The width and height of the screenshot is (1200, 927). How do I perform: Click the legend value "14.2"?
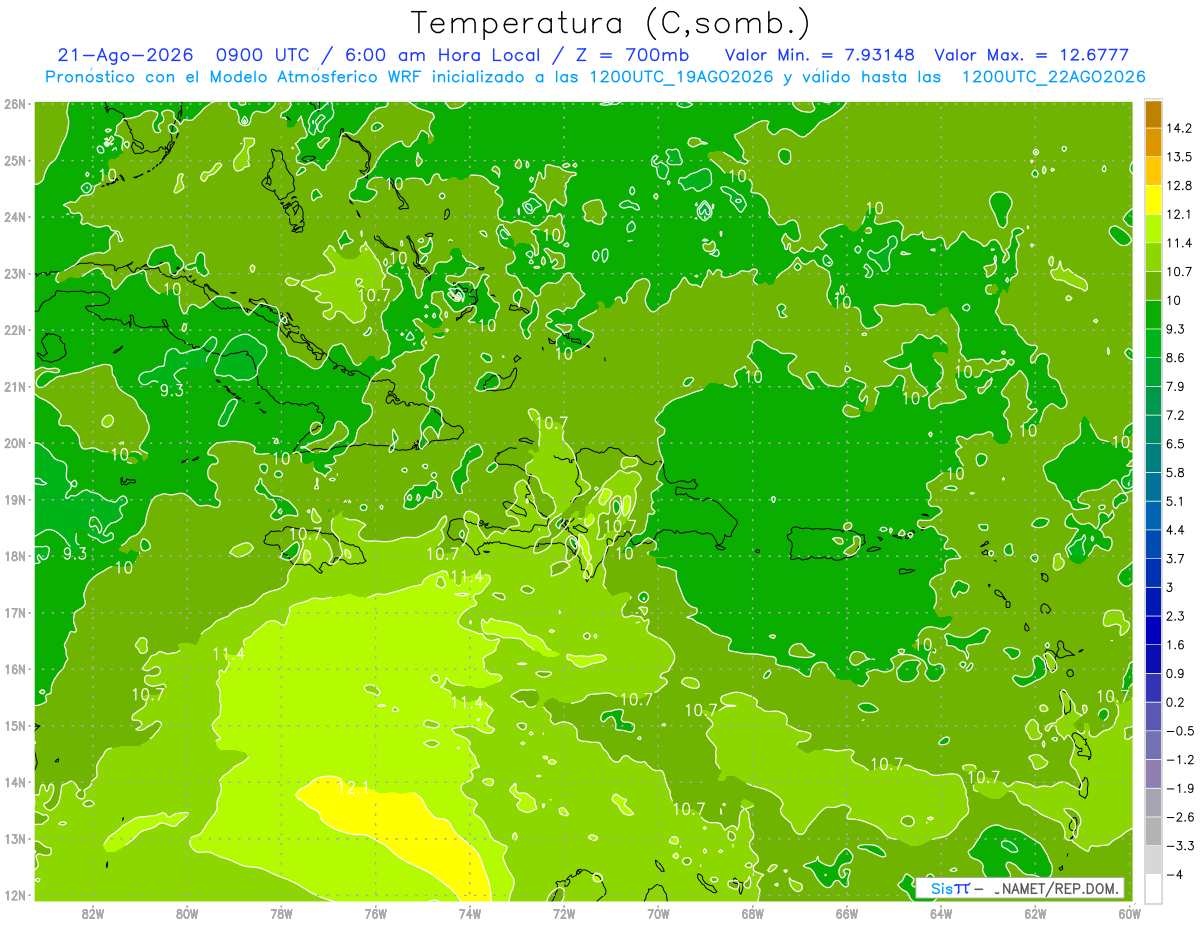tap(1178, 128)
